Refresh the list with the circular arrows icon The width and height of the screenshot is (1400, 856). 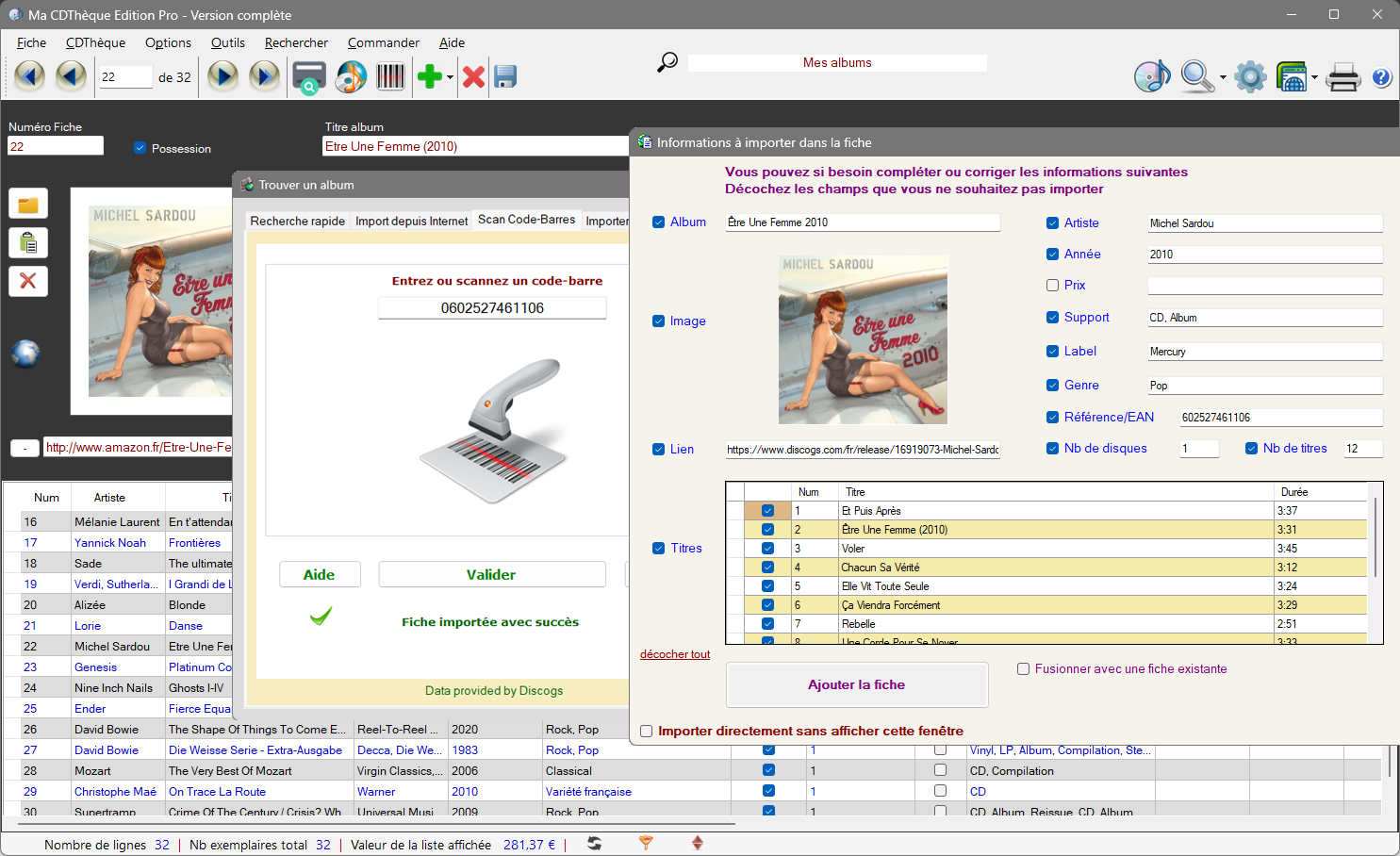pos(594,844)
